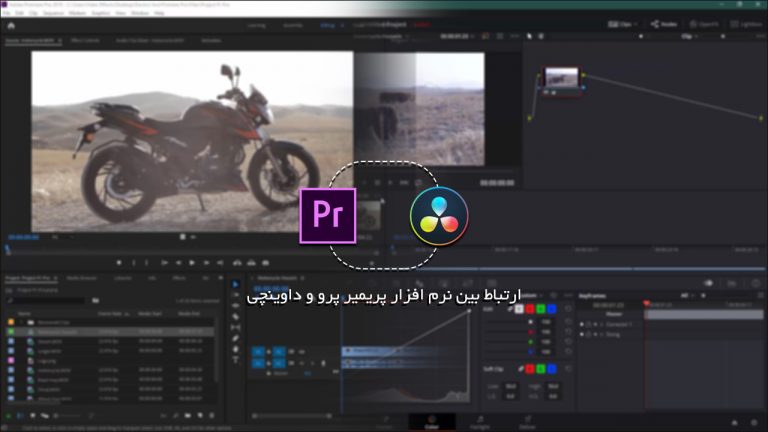Toggle the Soft Clip blue channel
This screenshot has height=432, width=768.
coord(552,369)
